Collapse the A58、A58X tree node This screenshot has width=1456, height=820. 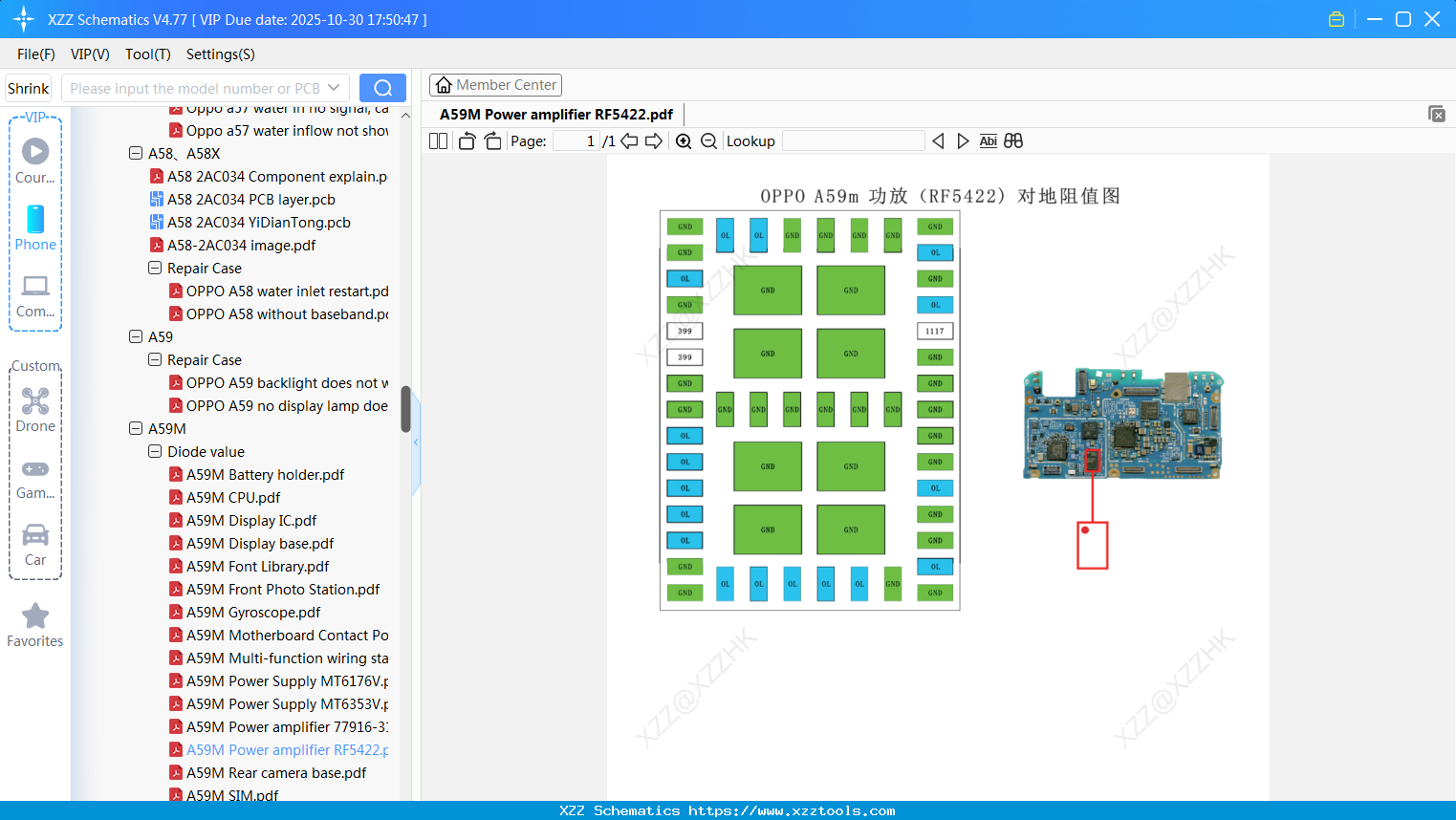click(x=136, y=153)
